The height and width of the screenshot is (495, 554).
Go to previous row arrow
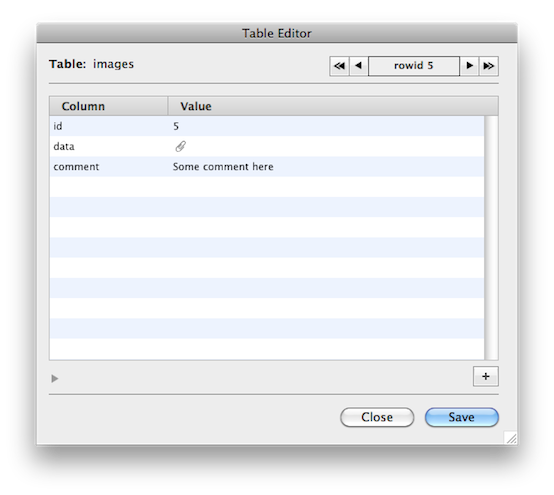pos(359,66)
